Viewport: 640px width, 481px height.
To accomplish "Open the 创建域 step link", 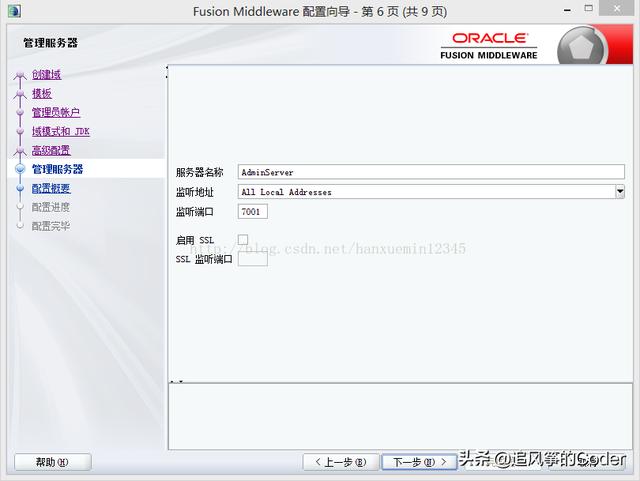I will click(x=47, y=75).
